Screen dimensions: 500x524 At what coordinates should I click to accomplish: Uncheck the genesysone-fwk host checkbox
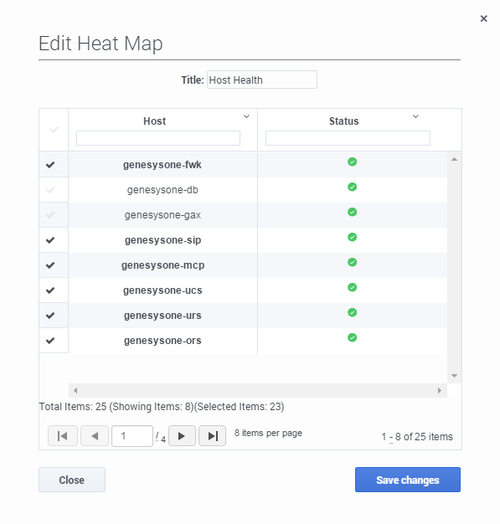click(50, 165)
